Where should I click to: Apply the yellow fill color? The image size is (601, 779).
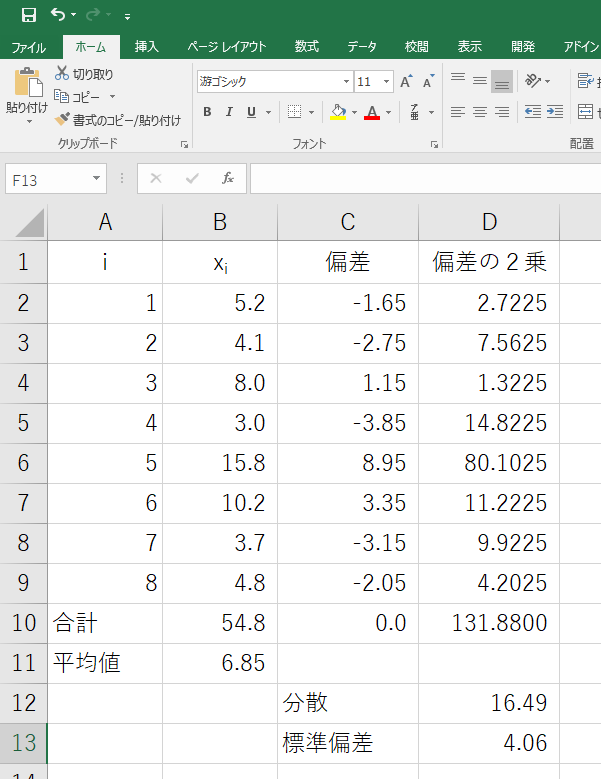click(x=338, y=112)
